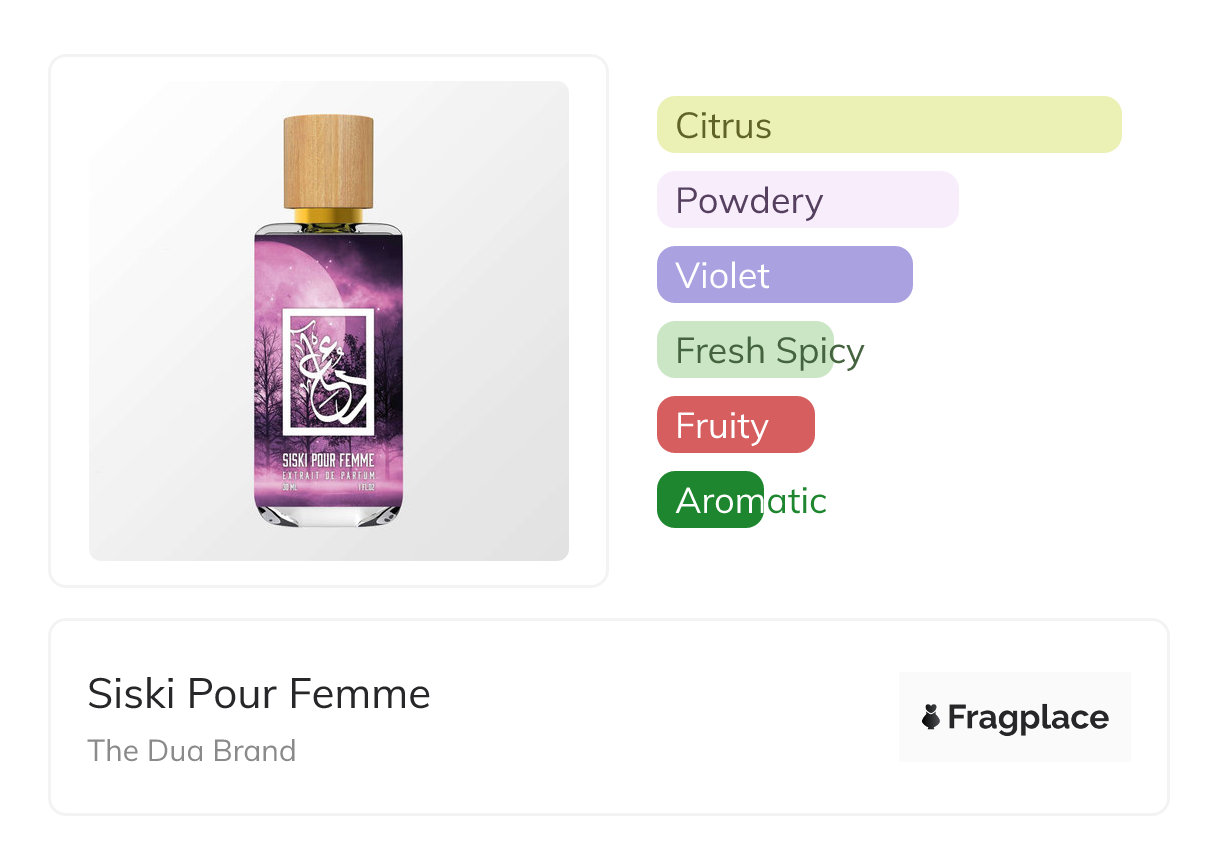Choose the Fresh Spicy accord bar
Image resolution: width=1218 pixels, height=864 pixels.
coord(745,350)
